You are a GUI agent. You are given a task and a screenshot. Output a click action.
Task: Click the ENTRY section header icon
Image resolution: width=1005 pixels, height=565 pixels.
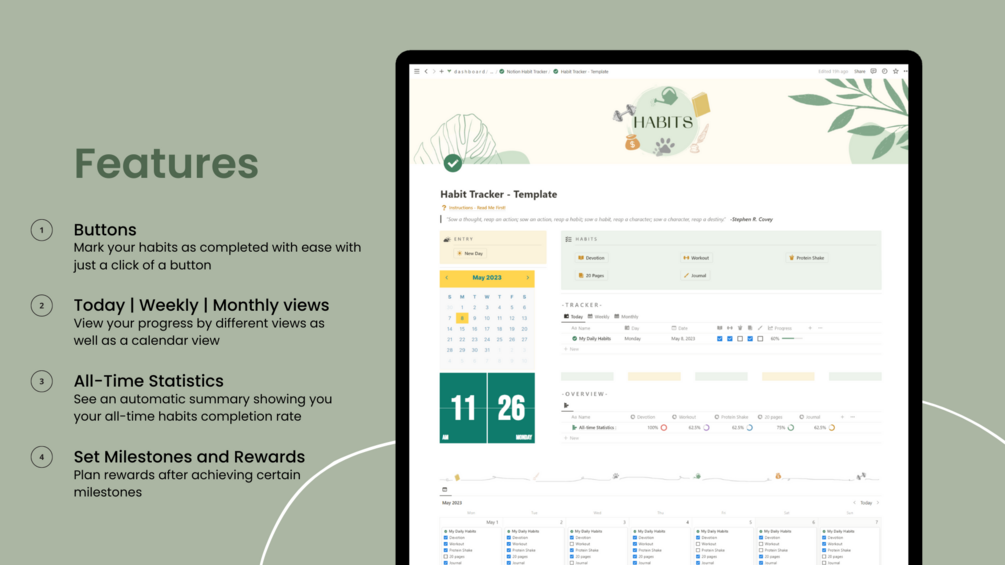447,239
